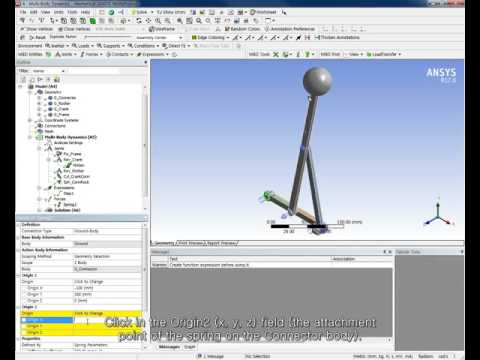Image resolution: width=480 pixels, height=360 pixels.
Task: Open the Forces dropdown in MBD toolbar
Action: (x=91, y=54)
